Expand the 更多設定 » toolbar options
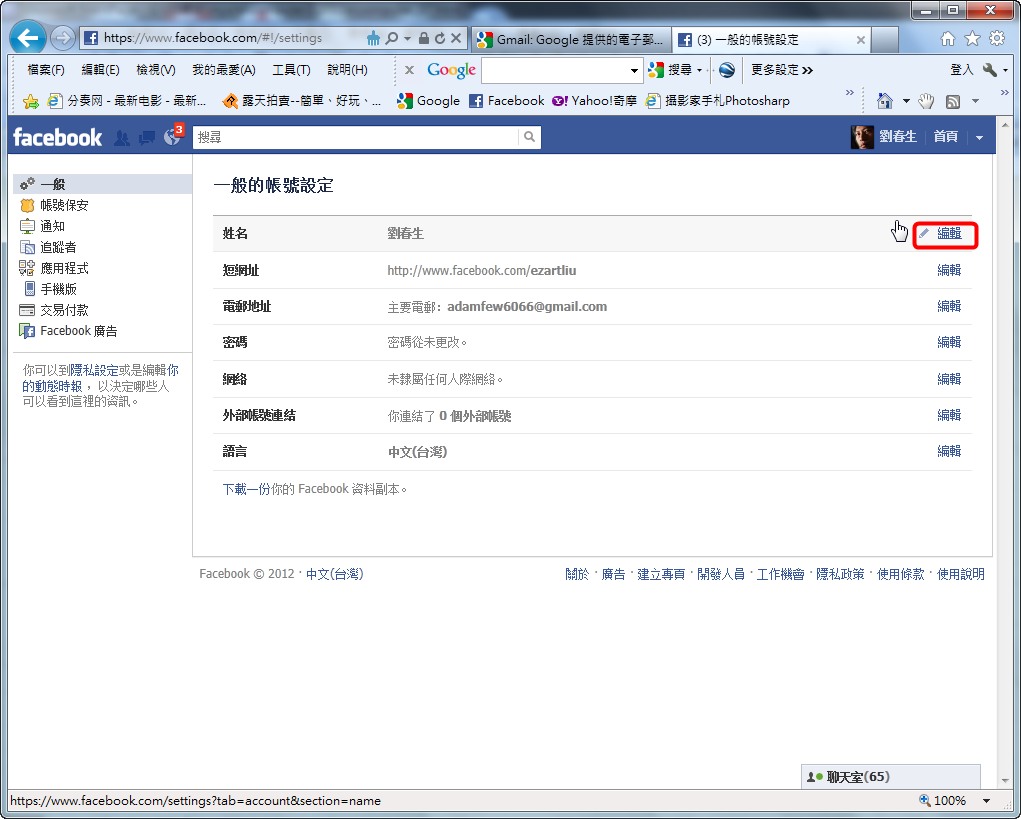Screen dimensions: 1021x819 coord(781,70)
